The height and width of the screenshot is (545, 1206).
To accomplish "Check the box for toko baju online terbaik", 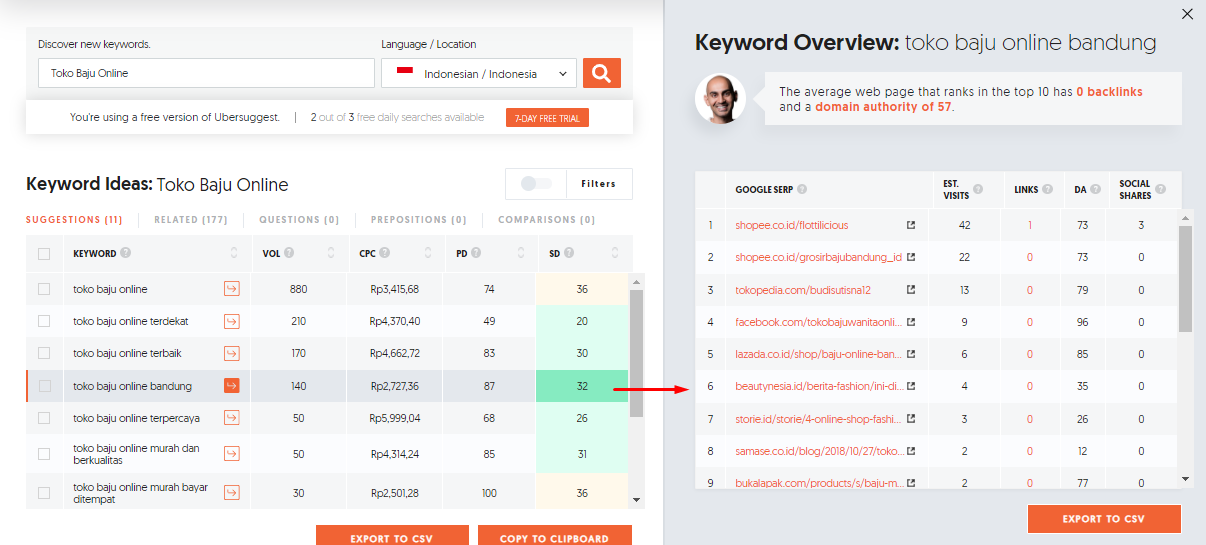I will click(44, 353).
